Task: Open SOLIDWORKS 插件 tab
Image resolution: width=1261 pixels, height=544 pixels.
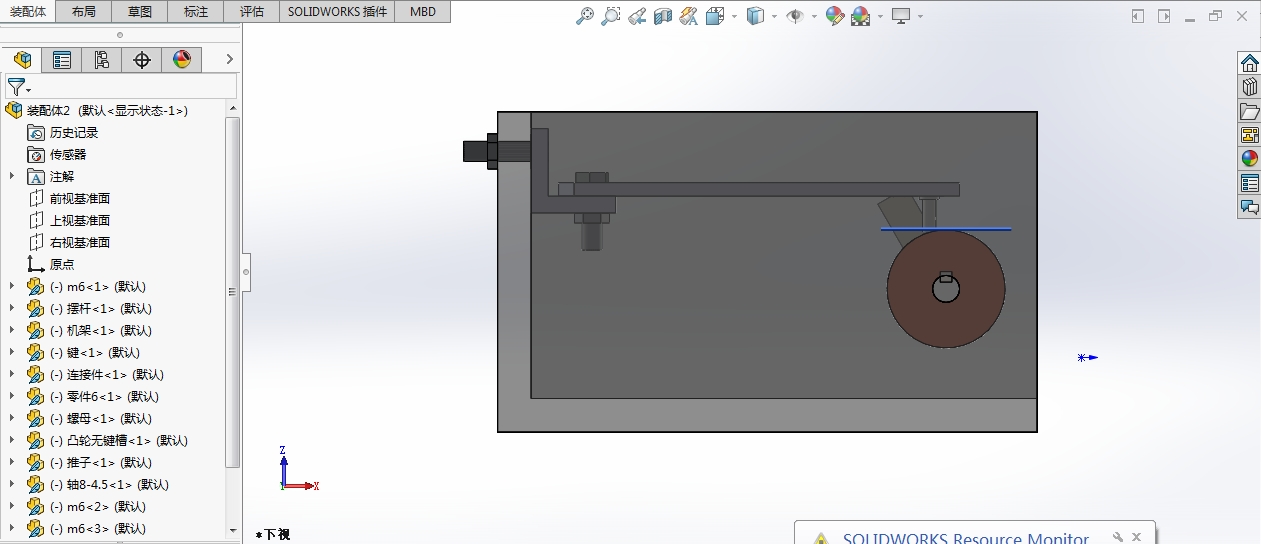Action: click(x=337, y=12)
